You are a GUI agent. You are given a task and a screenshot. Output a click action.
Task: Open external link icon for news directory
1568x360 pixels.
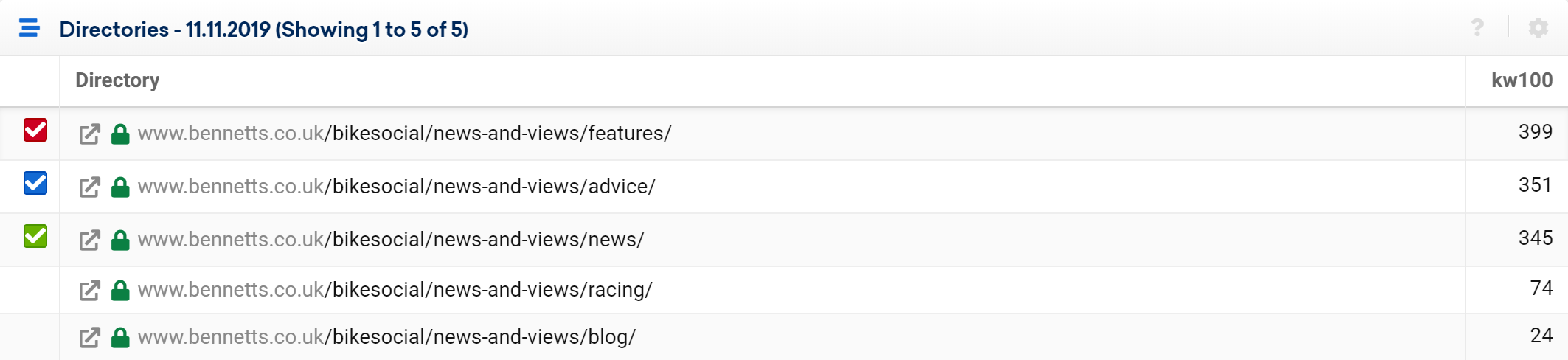[x=89, y=240]
